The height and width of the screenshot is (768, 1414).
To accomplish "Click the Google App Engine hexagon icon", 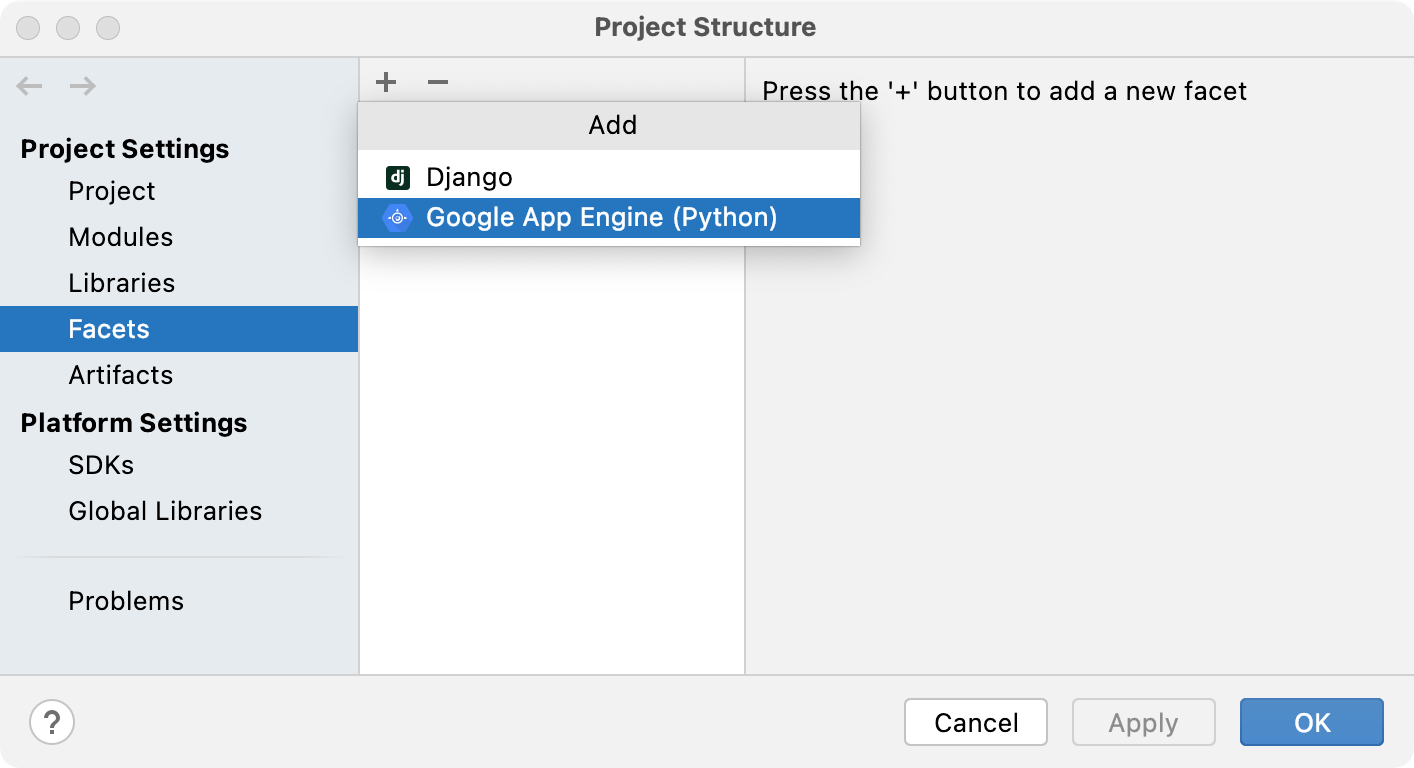I will pyautogui.click(x=398, y=218).
